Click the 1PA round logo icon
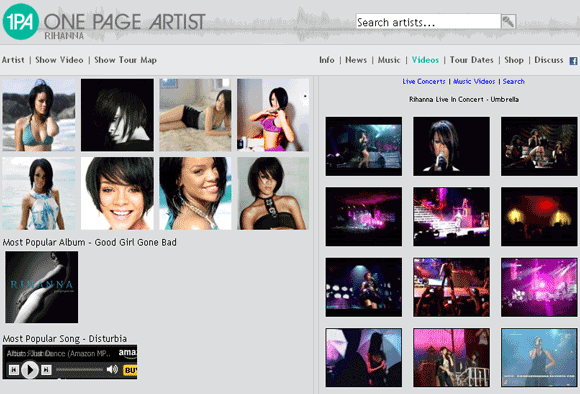 (x=20, y=21)
